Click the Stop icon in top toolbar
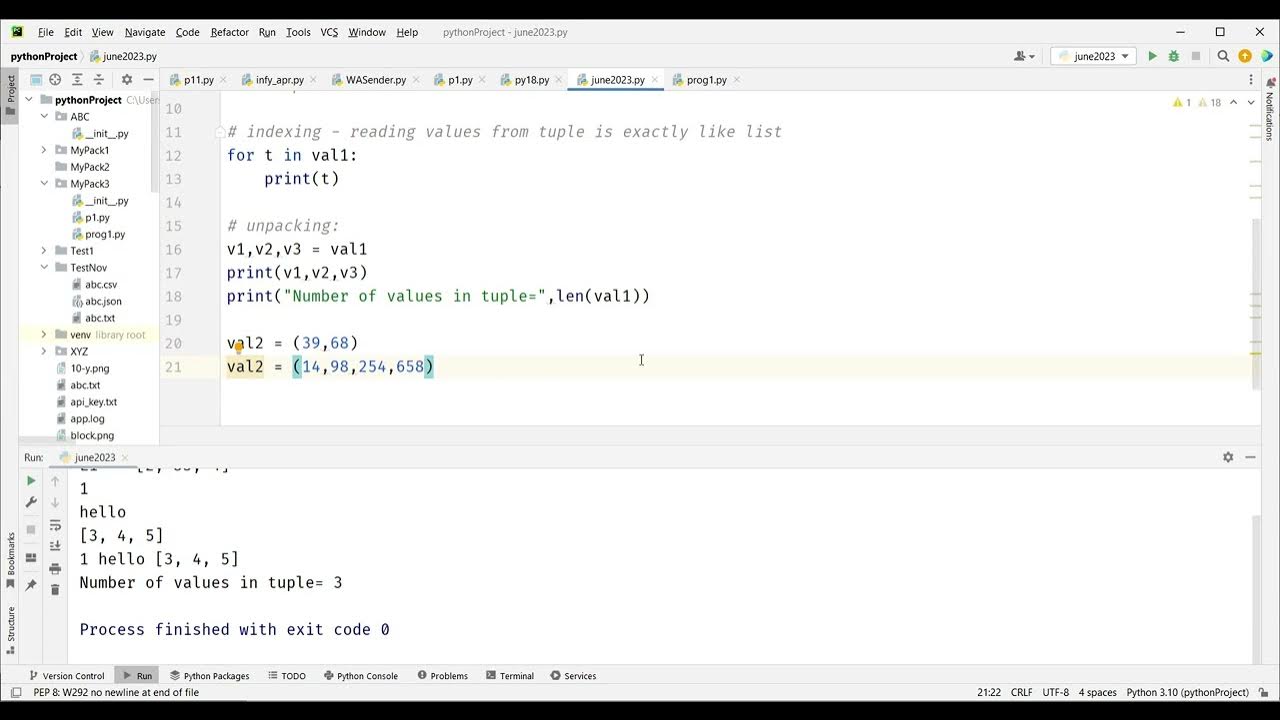Image resolution: width=1280 pixels, height=720 pixels. point(1195,57)
